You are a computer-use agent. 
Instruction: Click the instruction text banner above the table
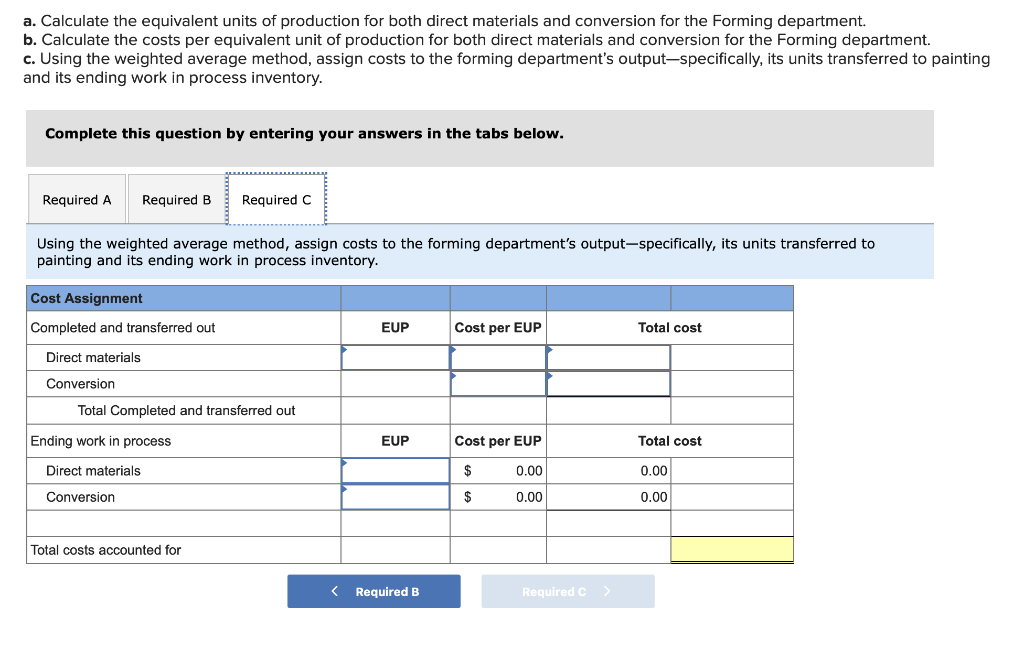tap(478, 251)
